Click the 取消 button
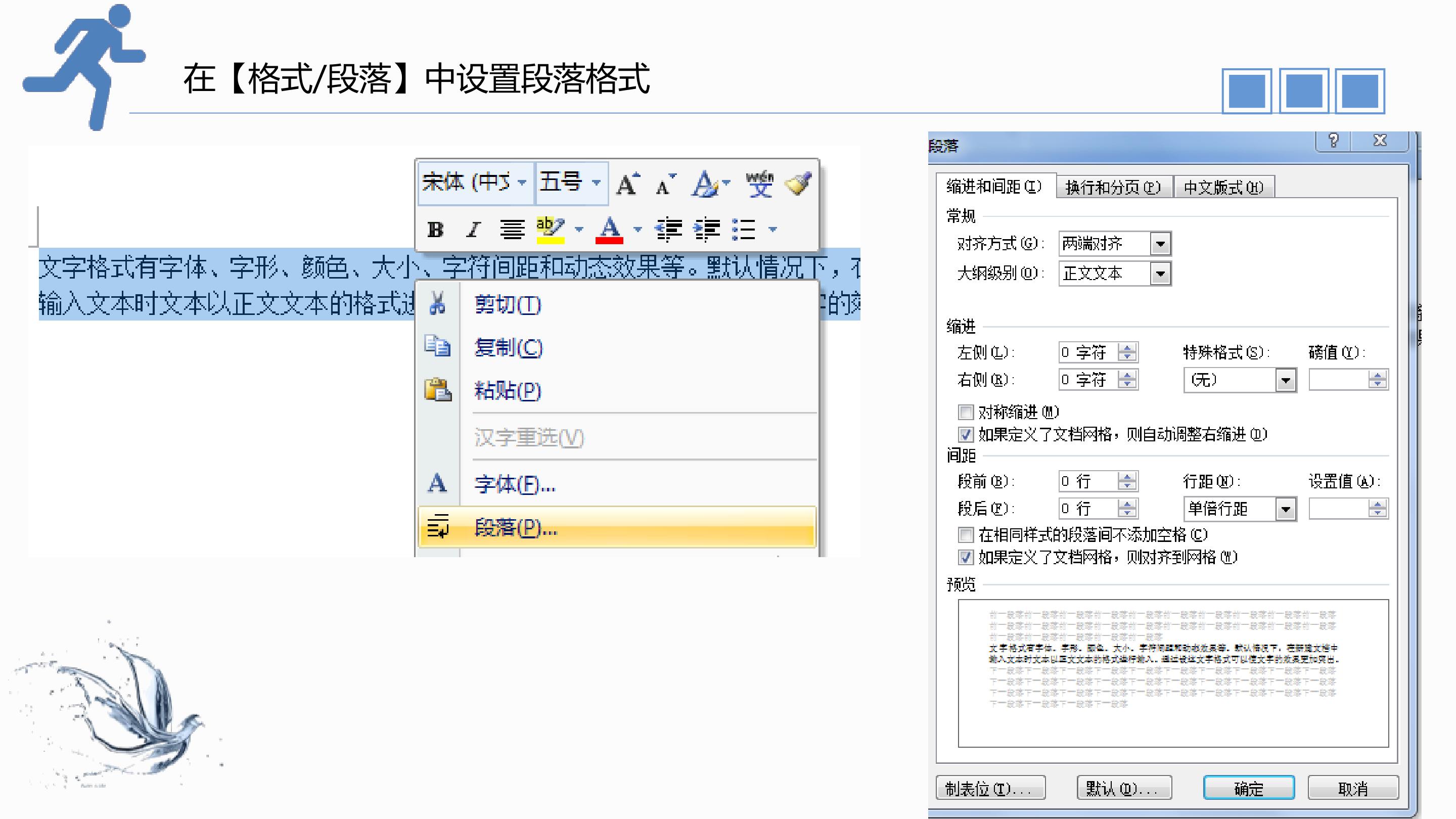Image resolution: width=1456 pixels, height=819 pixels. pos(1353,788)
